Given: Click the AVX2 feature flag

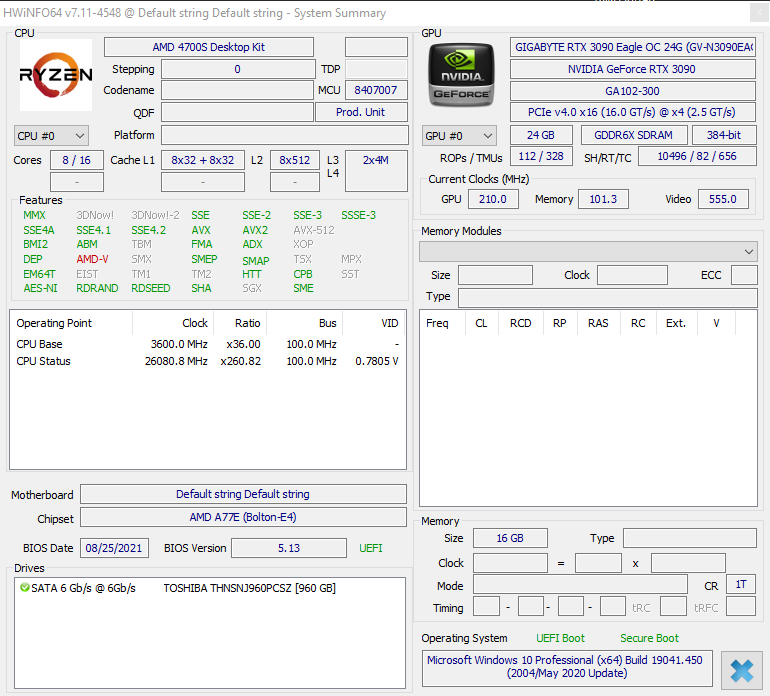Looking at the screenshot, I should (x=255, y=230).
